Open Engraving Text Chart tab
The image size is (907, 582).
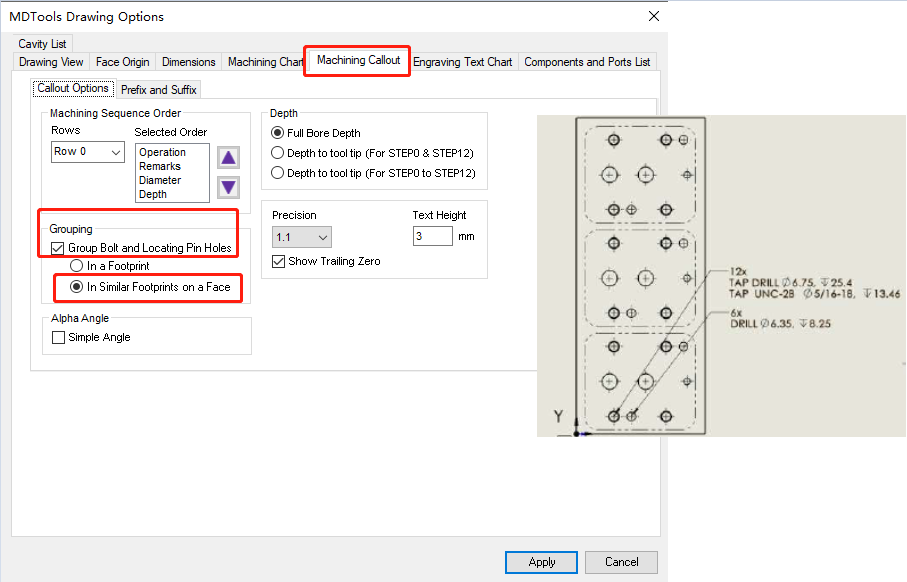463,62
